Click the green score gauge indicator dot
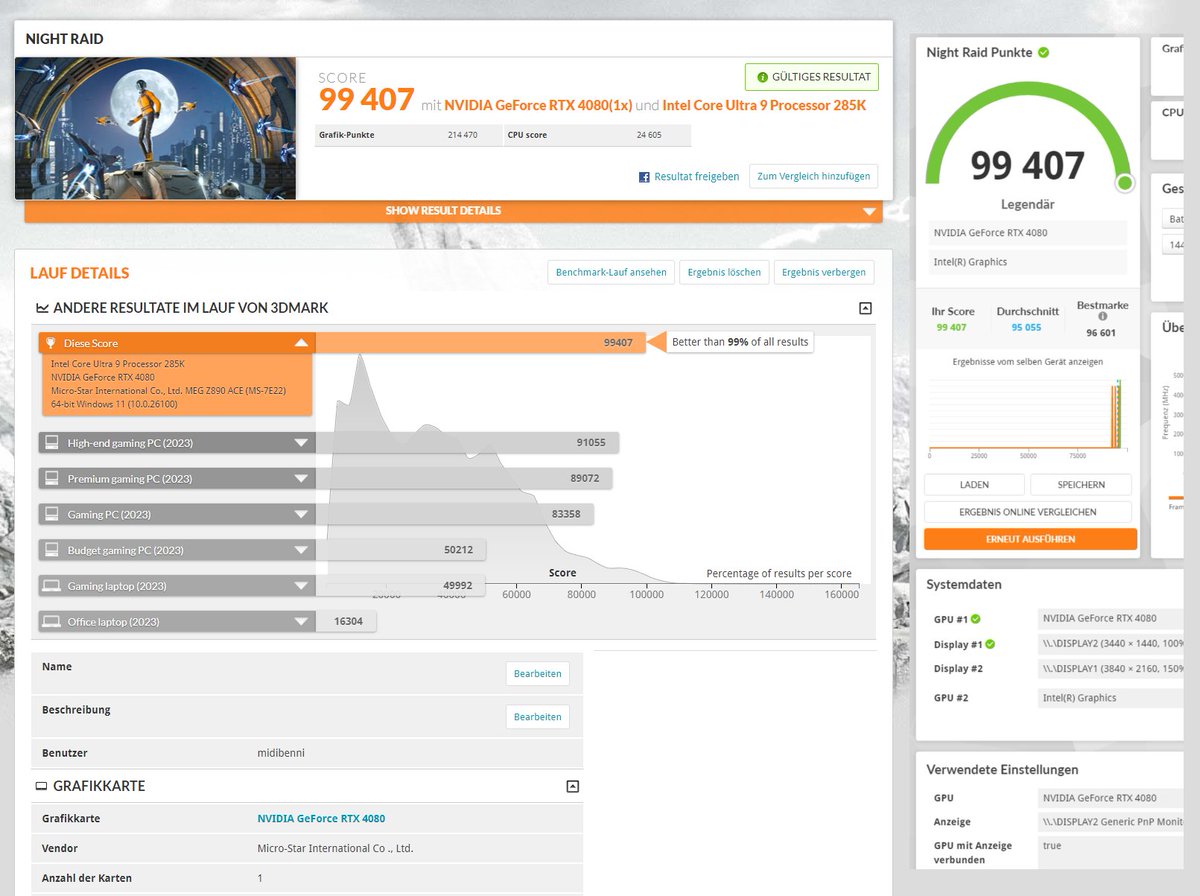Viewport: 1200px width, 896px height. point(1125,183)
